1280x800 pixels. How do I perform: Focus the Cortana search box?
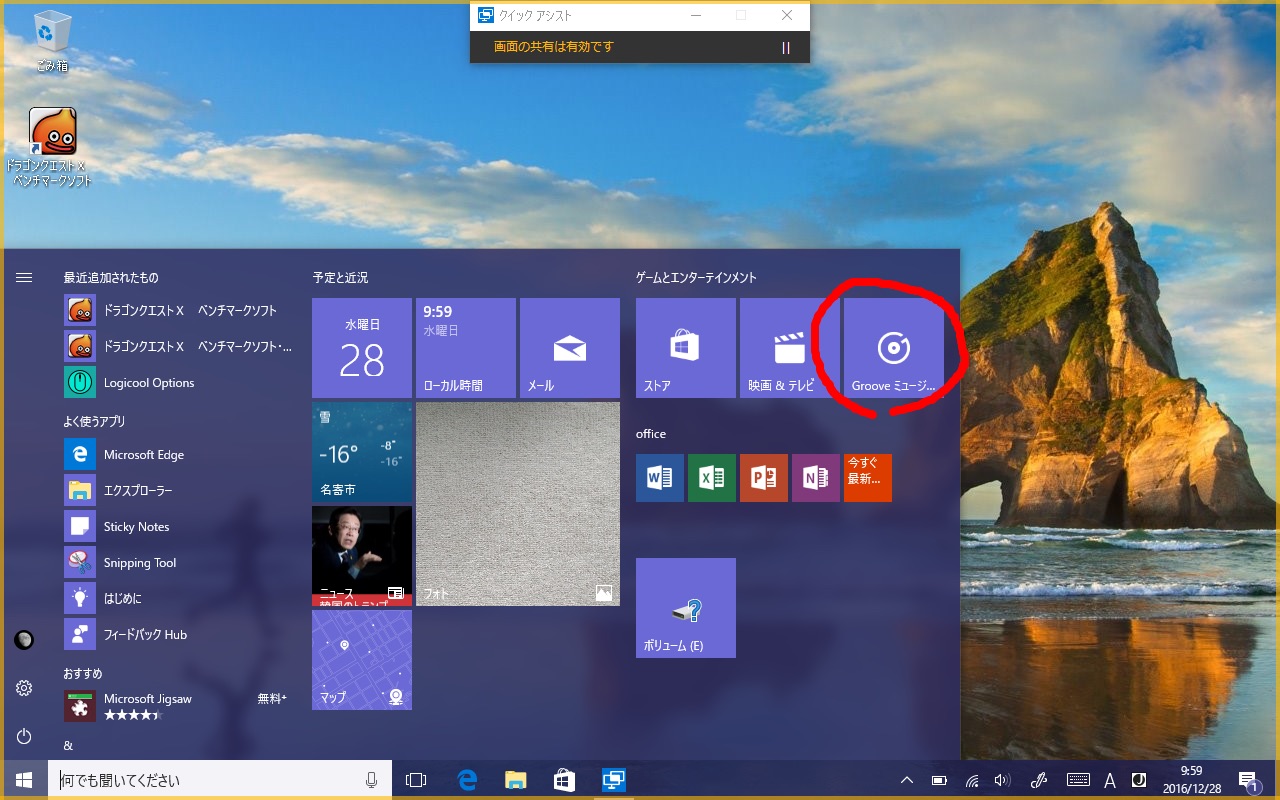pos(220,780)
